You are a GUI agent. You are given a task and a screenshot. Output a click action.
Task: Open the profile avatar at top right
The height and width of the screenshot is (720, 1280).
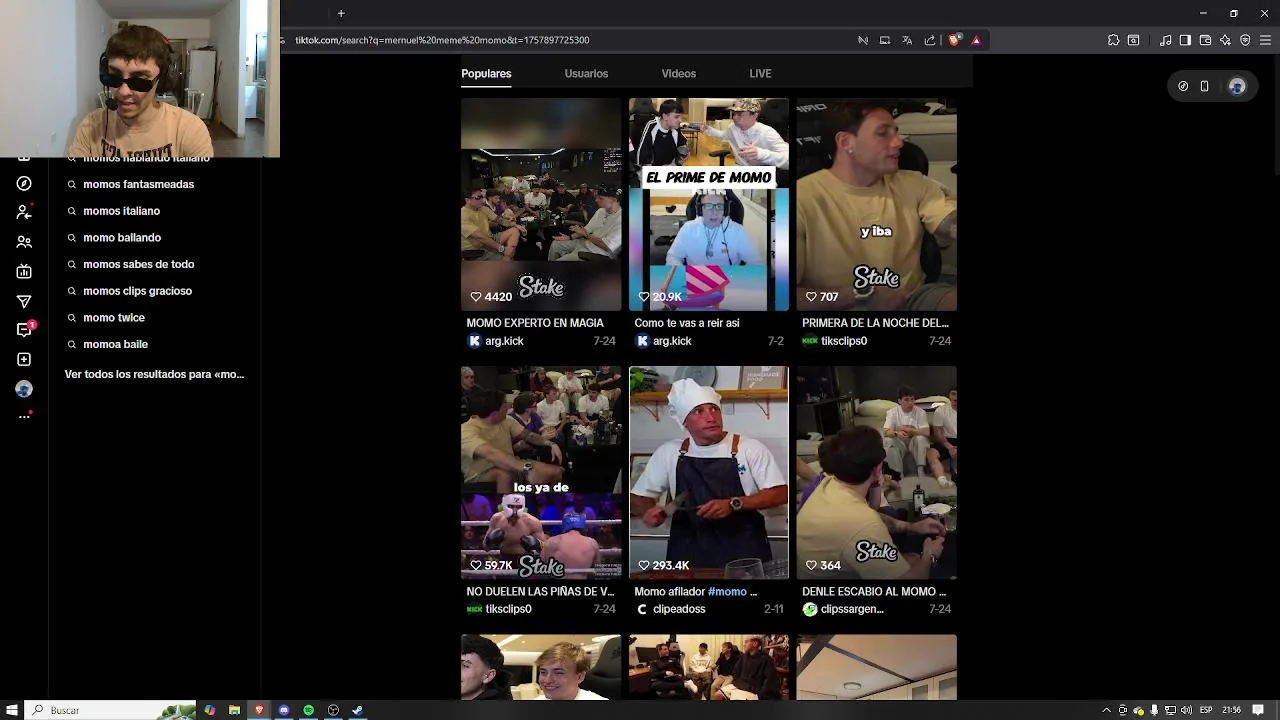click(1237, 86)
